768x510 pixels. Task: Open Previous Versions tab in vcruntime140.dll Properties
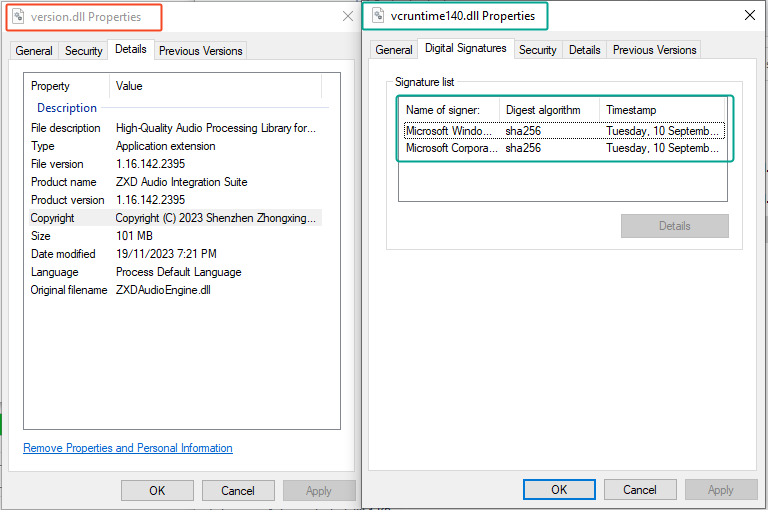point(654,50)
